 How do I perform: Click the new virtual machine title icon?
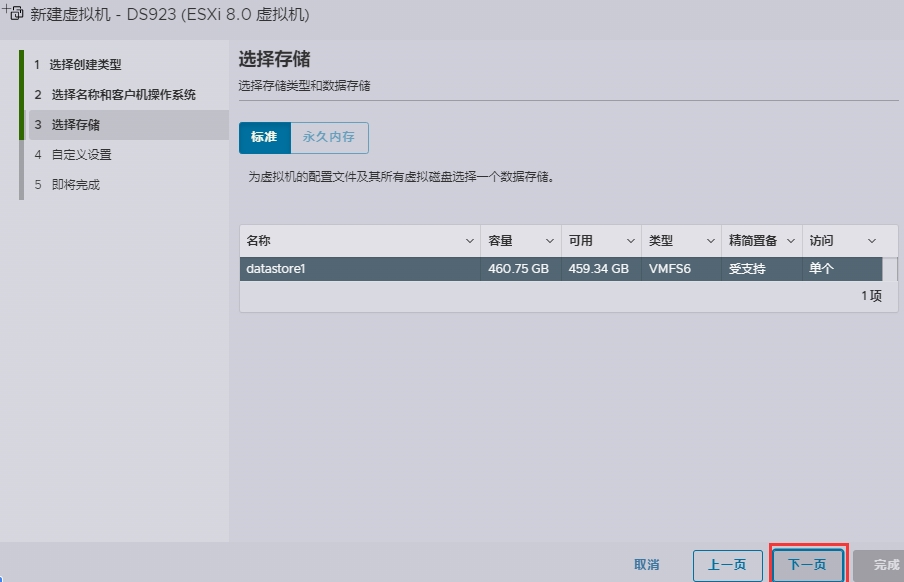[12, 13]
